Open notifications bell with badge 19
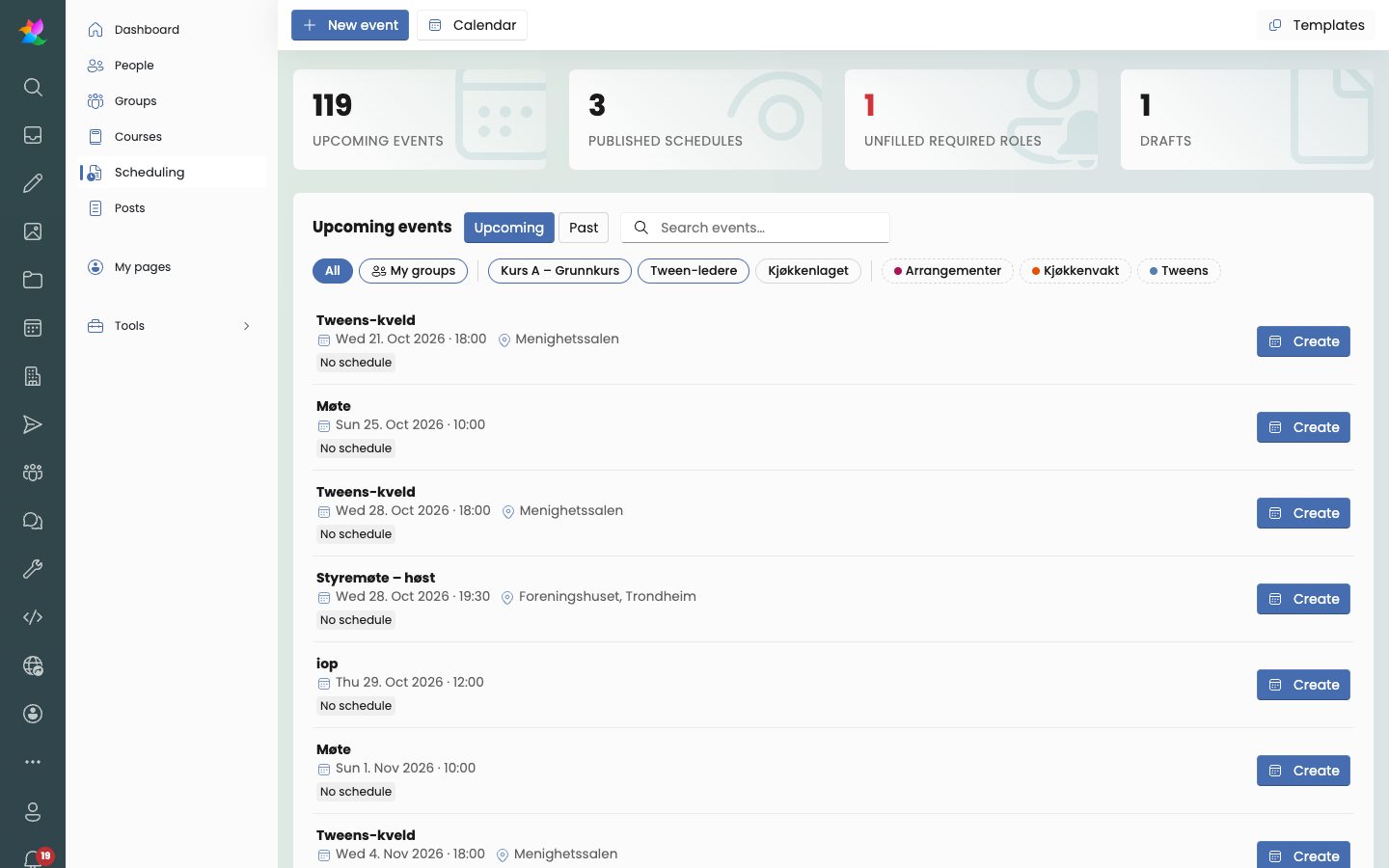The width and height of the screenshot is (1389, 868). (x=36, y=857)
